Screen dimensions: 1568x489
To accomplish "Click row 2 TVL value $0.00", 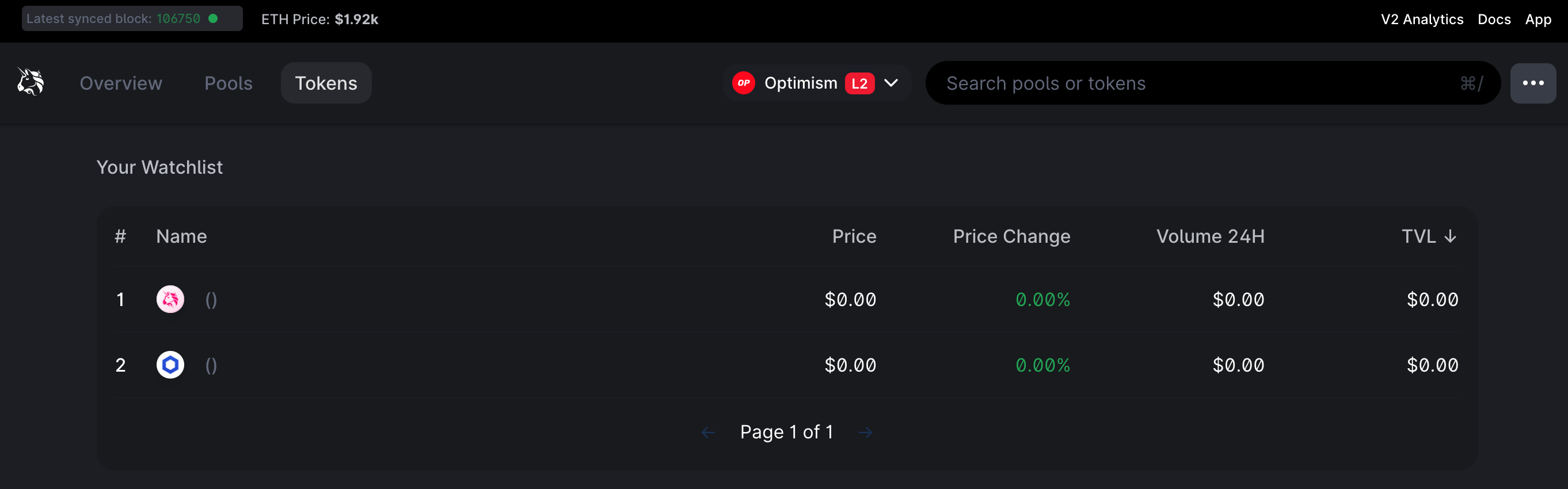I will tap(1432, 365).
